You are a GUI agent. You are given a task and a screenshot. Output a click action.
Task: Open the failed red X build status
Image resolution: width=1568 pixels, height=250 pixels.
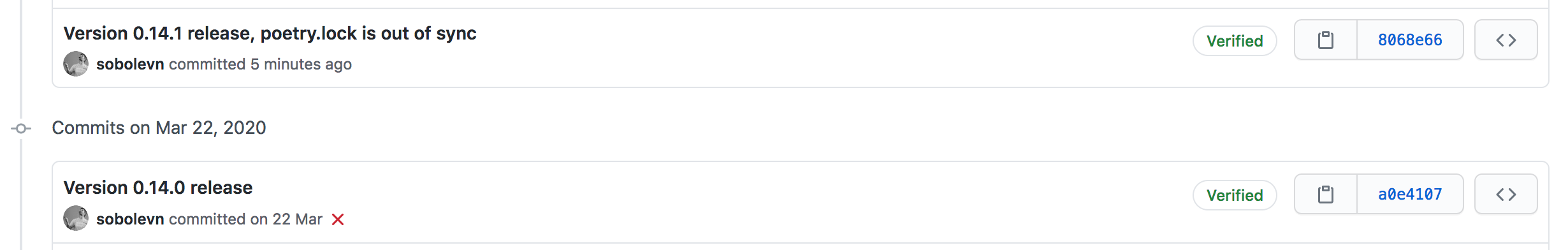pyautogui.click(x=338, y=219)
